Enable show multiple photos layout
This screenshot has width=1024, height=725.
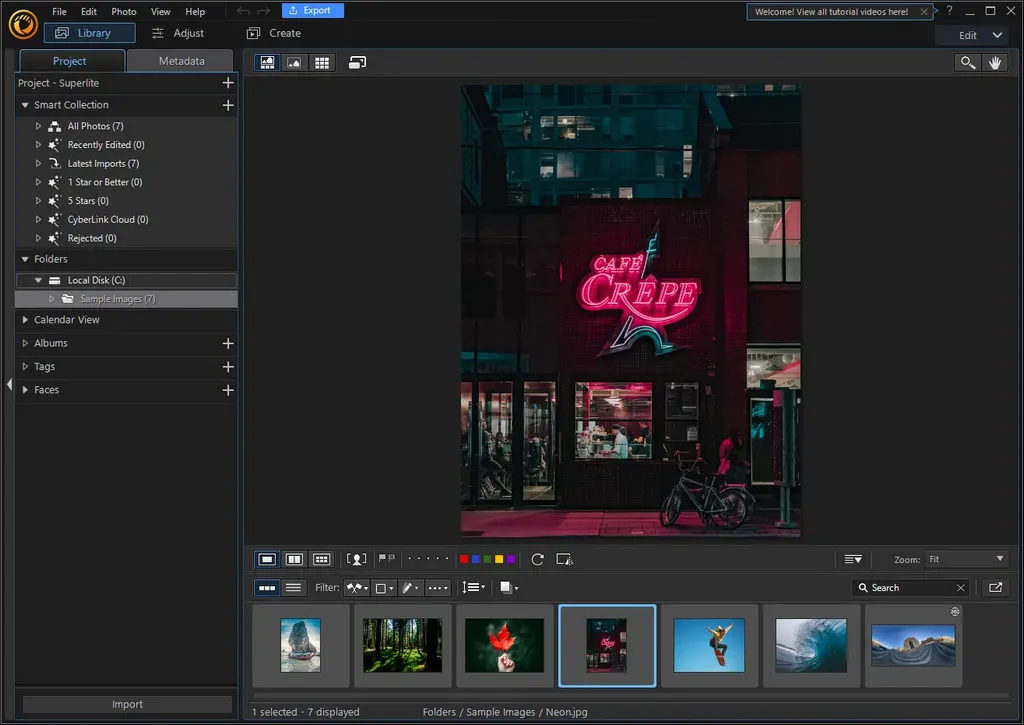pos(322,559)
